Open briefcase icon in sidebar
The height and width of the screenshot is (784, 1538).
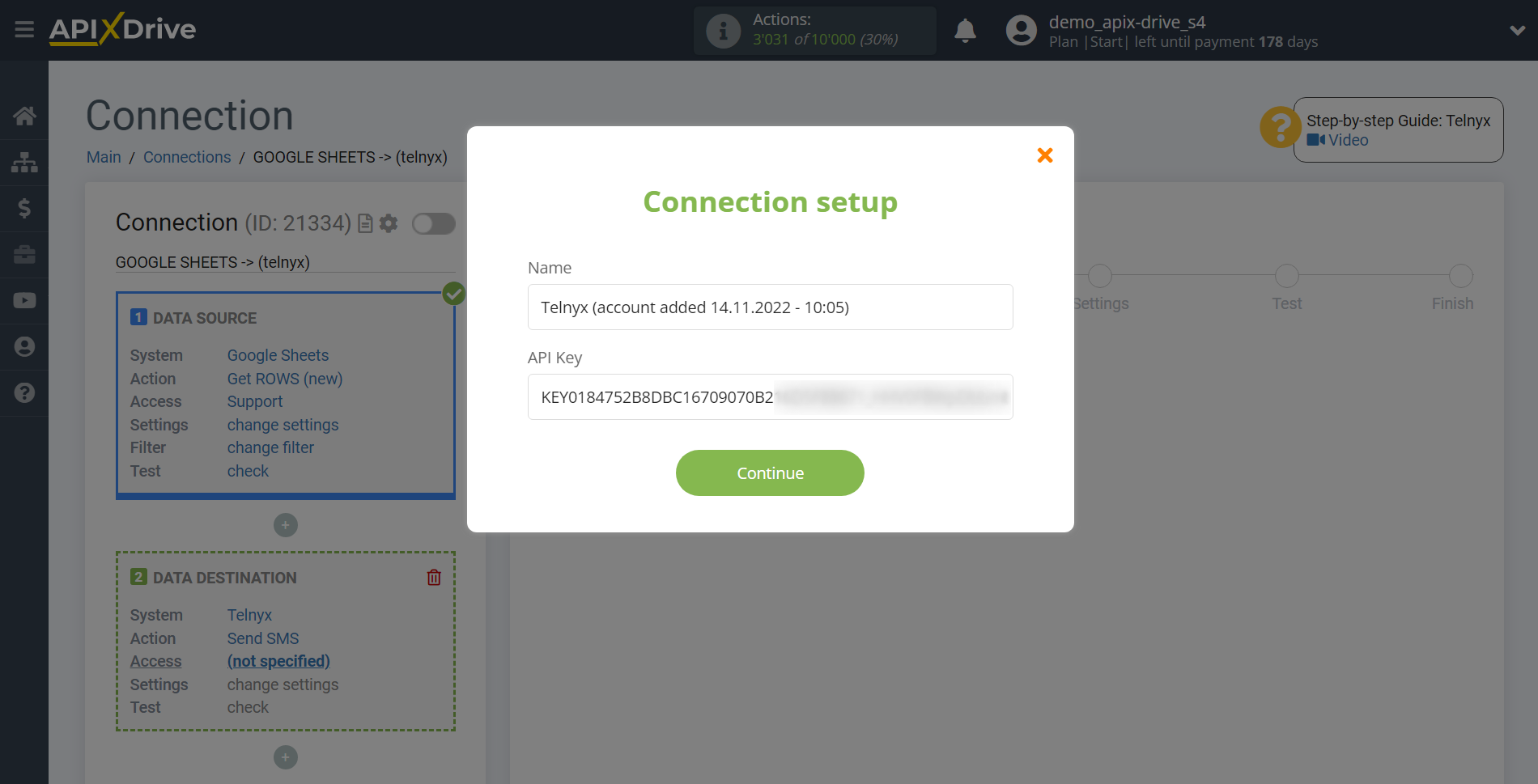[24, 254]
